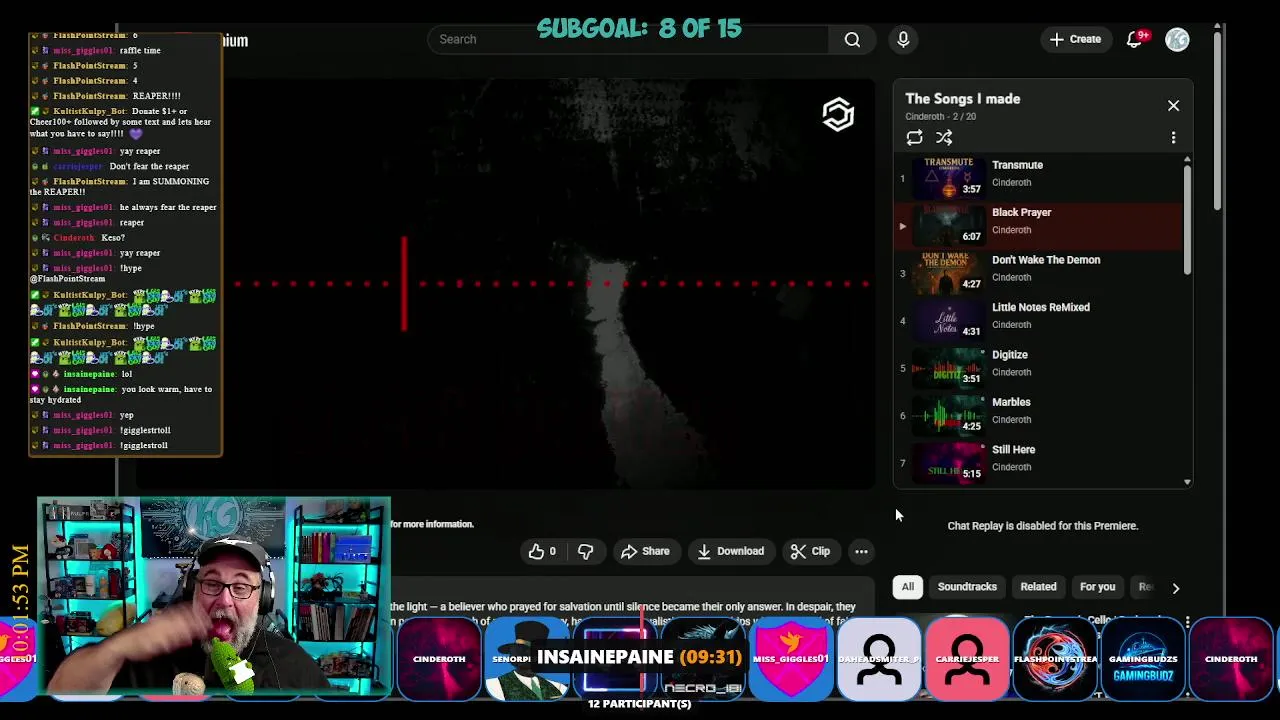Open more actions ellipsis under video

pos(861,551)
